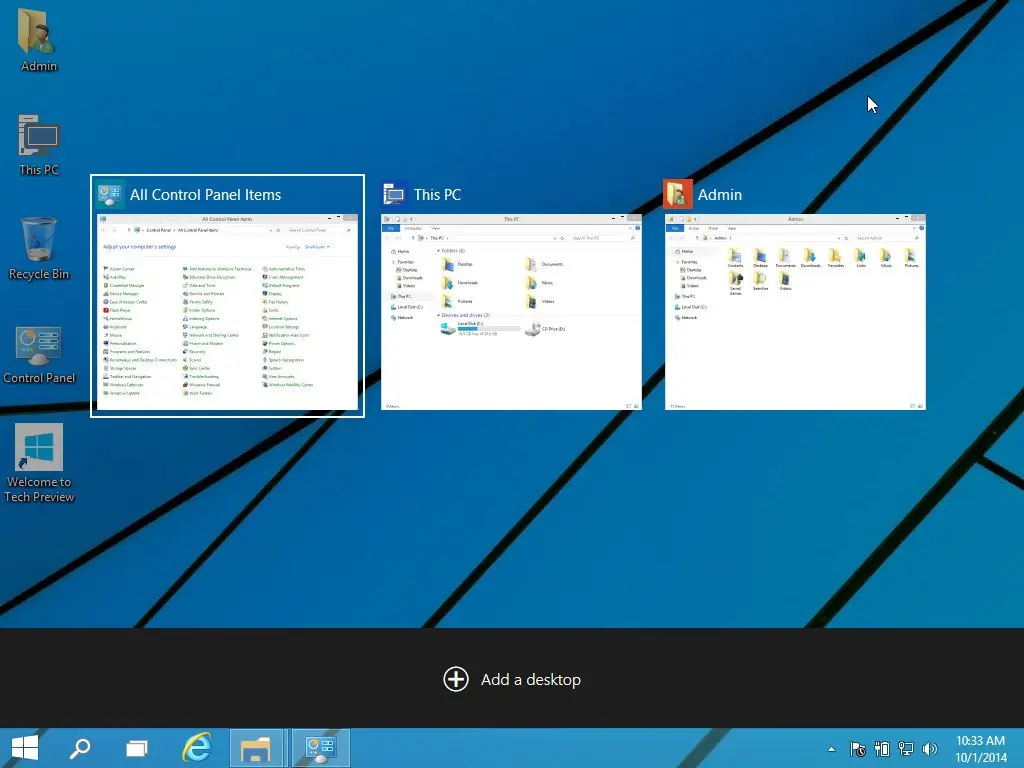Switch to Control Panel taskbar button

(320, 748)
